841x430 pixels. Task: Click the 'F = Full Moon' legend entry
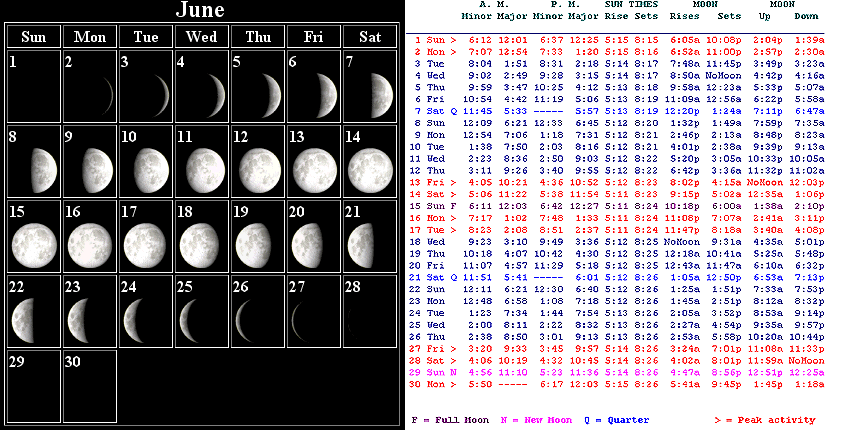tap(450, 420)
